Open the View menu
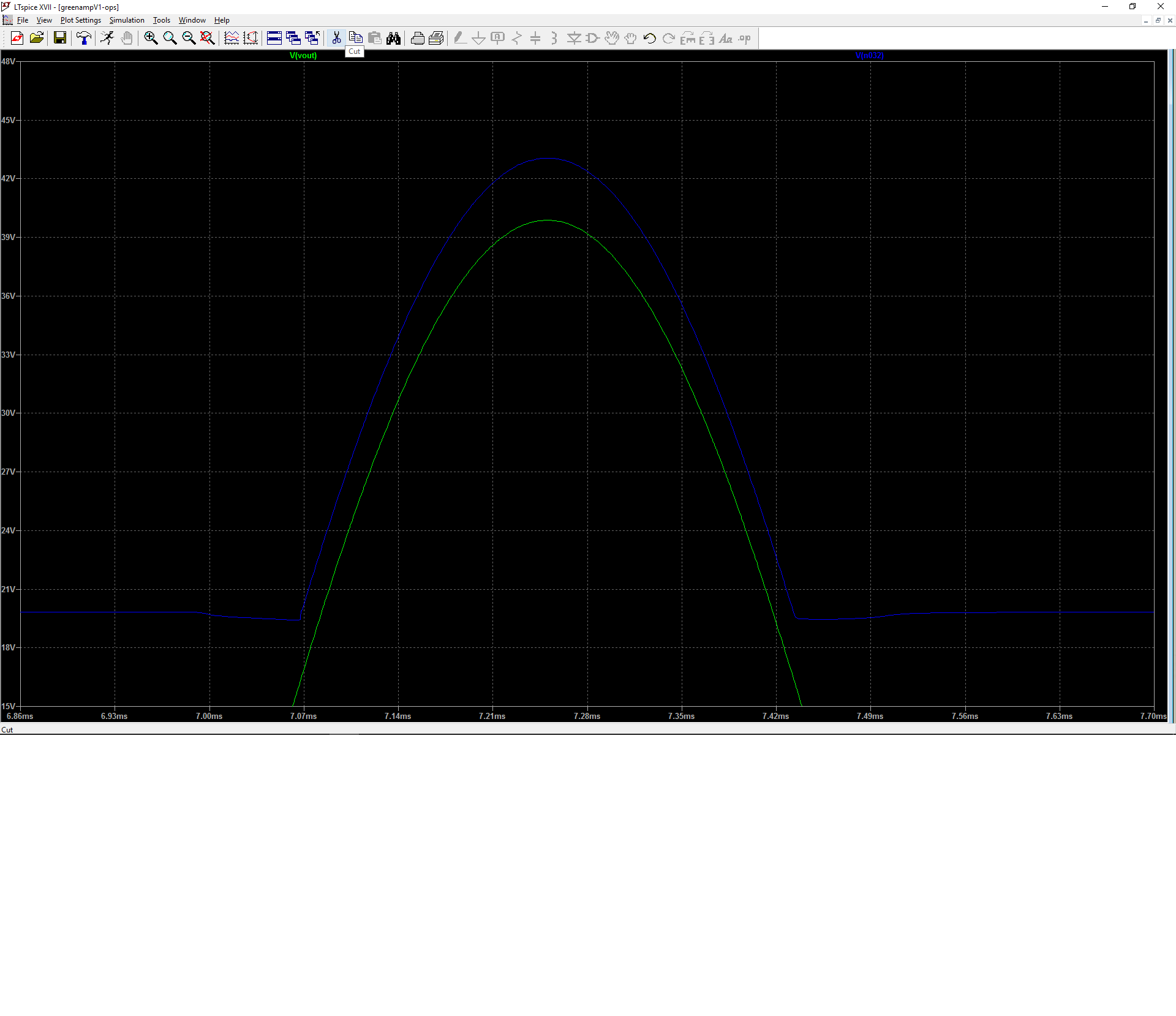The height and width of the screenshot is (1016, 1176). 44,20
